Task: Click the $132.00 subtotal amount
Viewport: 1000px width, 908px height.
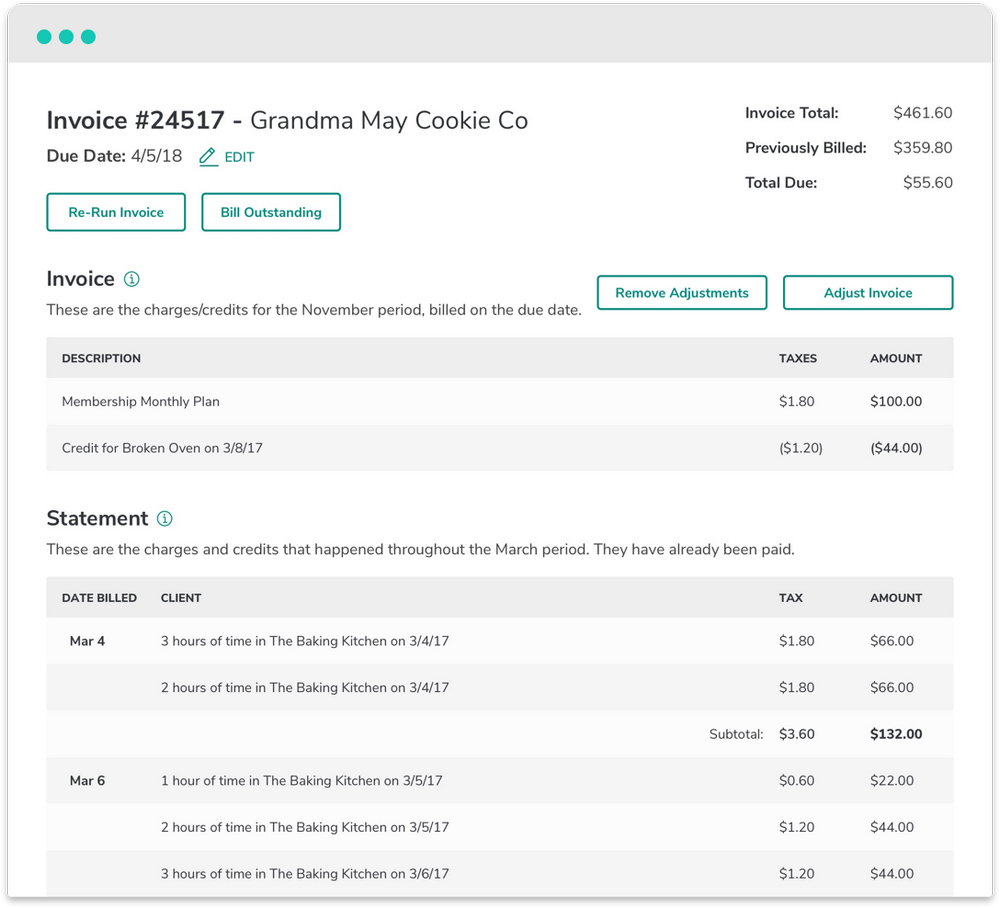Action: coord(895,734)
